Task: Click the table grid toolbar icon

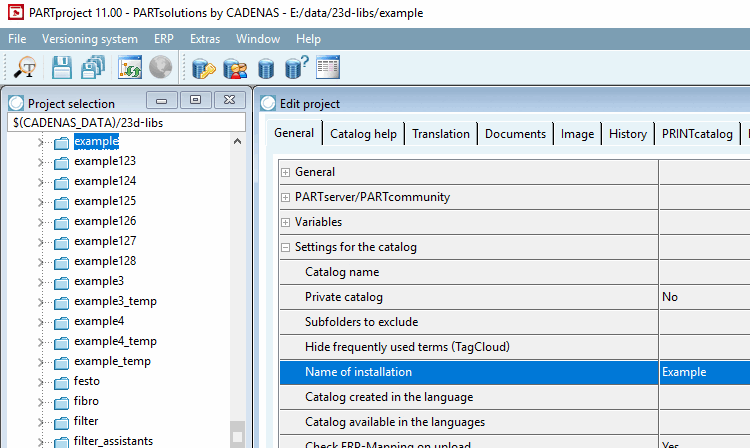Action: click(328, 67)
